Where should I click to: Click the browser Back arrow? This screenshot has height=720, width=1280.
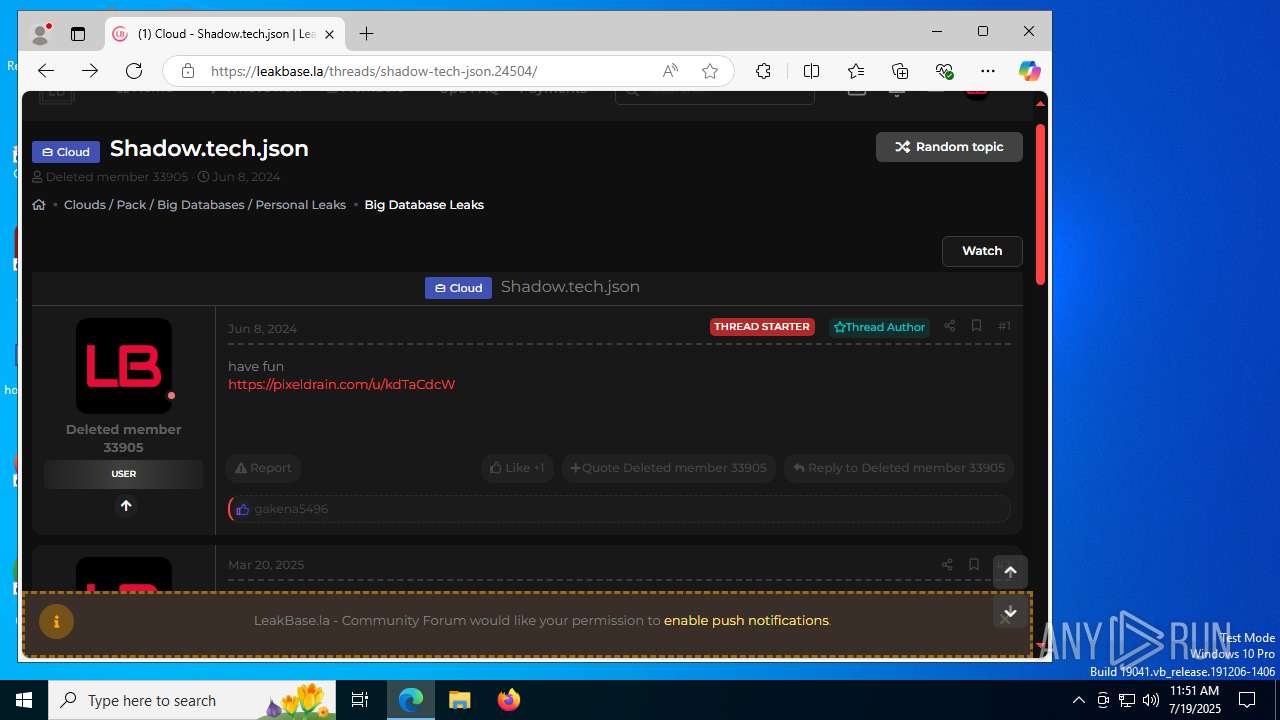coord(46,71)
